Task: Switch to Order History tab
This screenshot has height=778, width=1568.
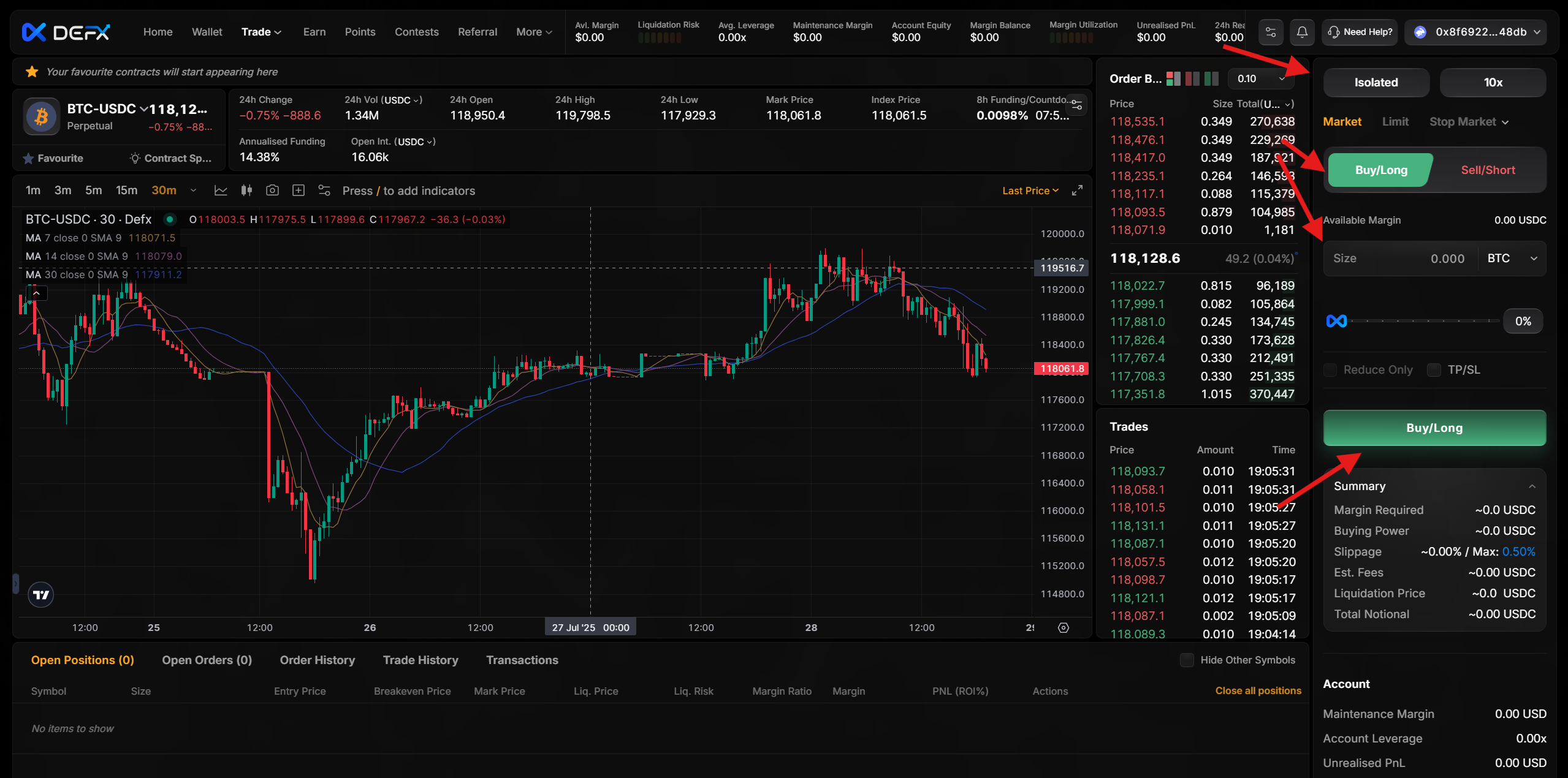Action: 317,660
